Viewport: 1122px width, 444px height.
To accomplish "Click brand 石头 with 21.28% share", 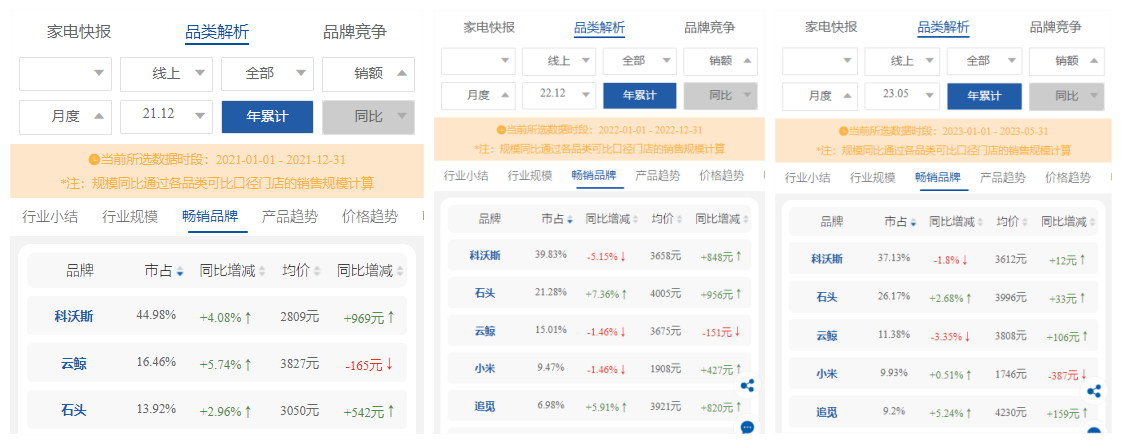I will [484, 292].
